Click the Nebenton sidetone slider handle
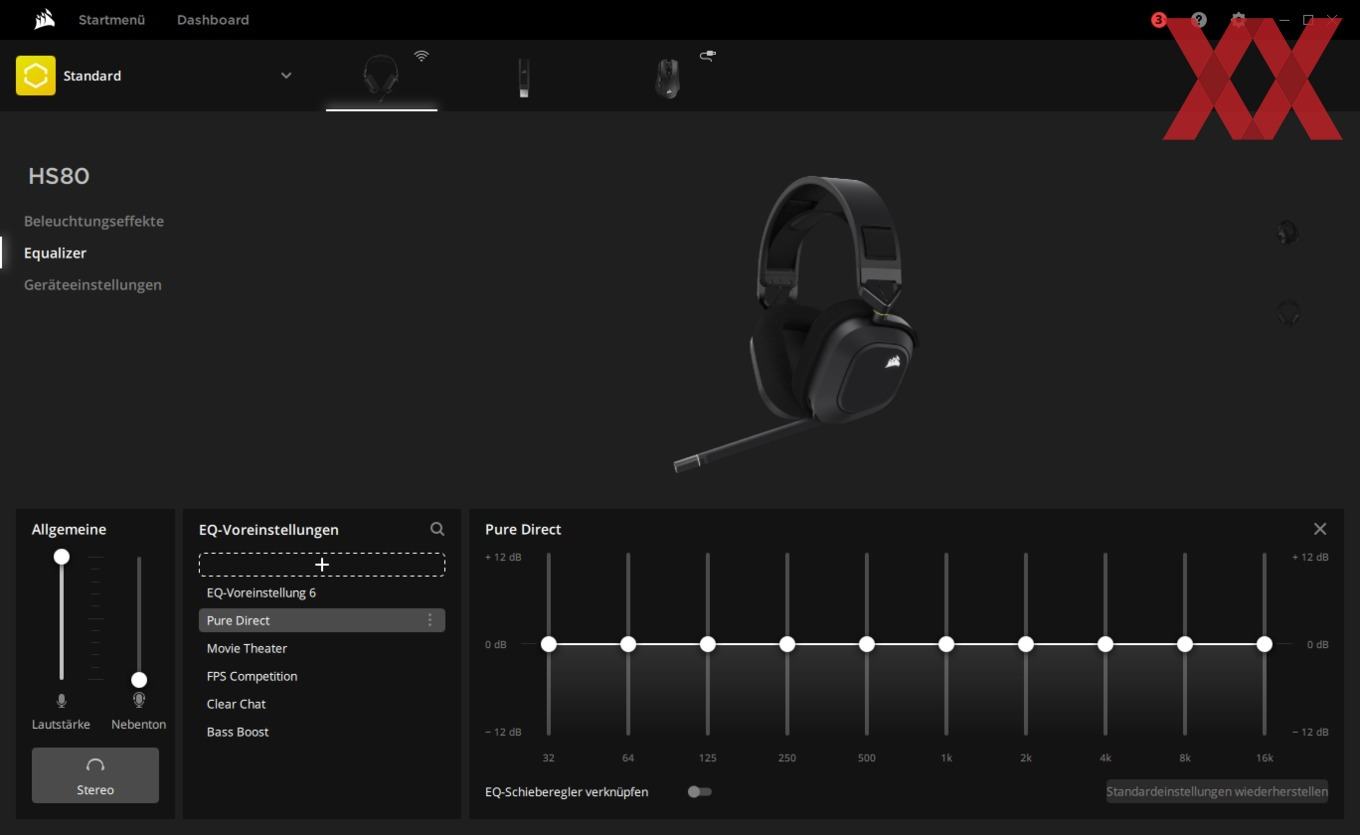1360x835 pixels. click(x=139, y=680)
